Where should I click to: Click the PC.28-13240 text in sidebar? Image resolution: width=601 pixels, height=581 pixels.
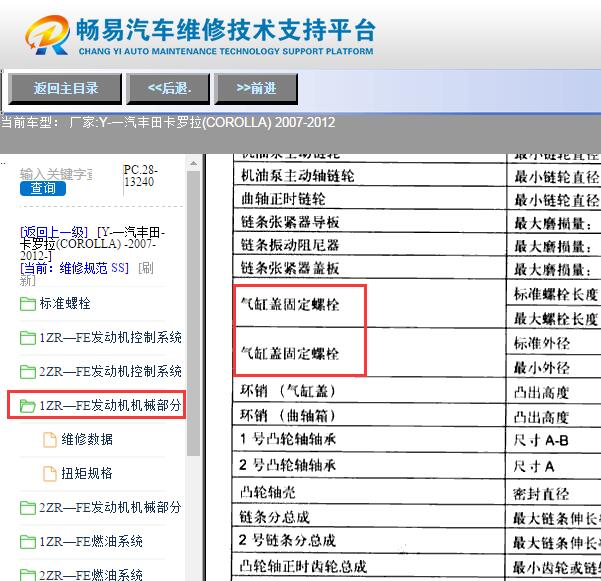[140, 176]
